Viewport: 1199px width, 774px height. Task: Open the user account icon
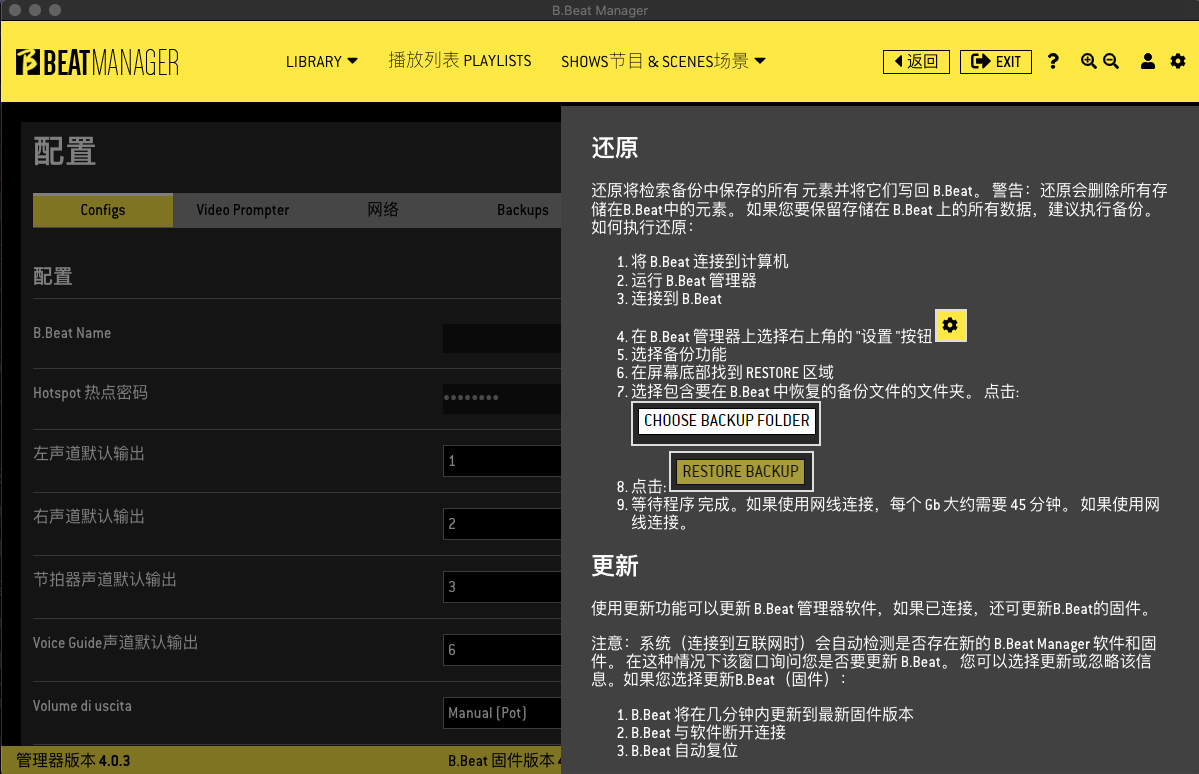[x=1148, y=61]
